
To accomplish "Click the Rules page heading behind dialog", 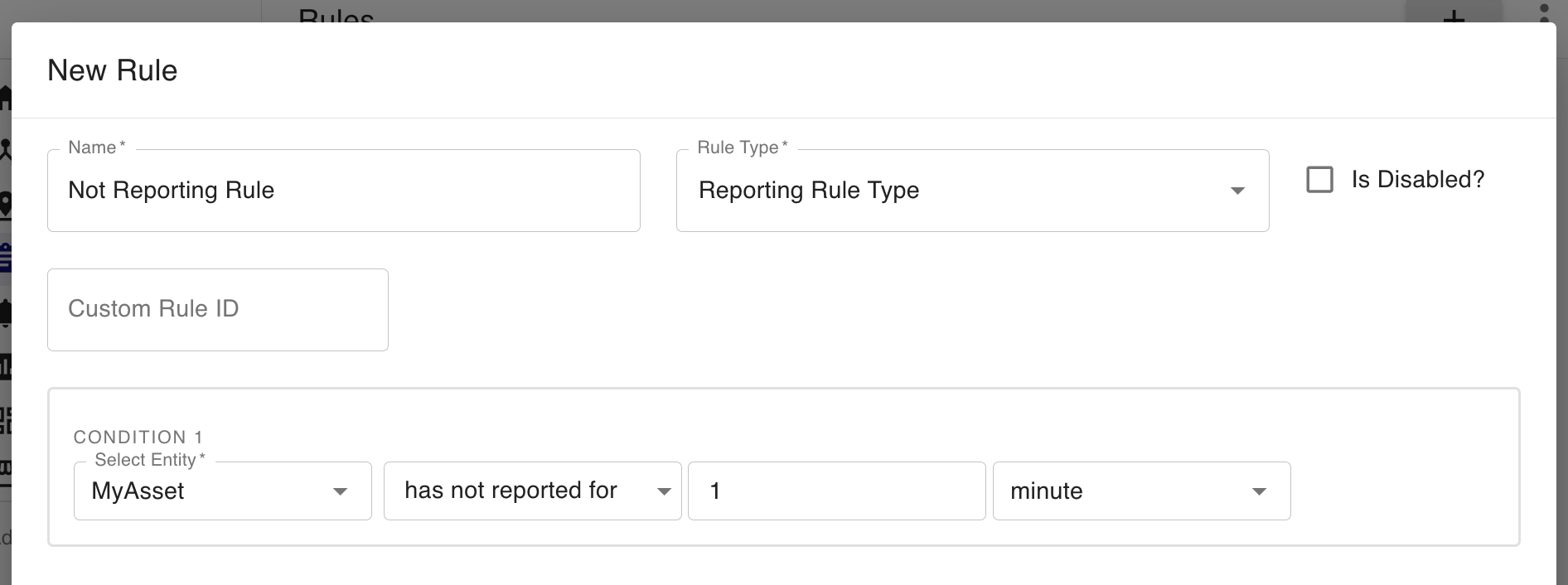I will pos(336,14).
